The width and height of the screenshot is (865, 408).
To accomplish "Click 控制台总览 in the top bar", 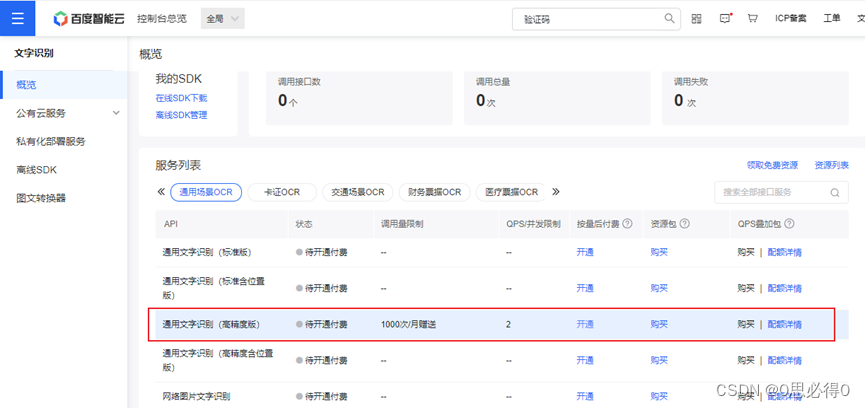I will tap(162, 19).
